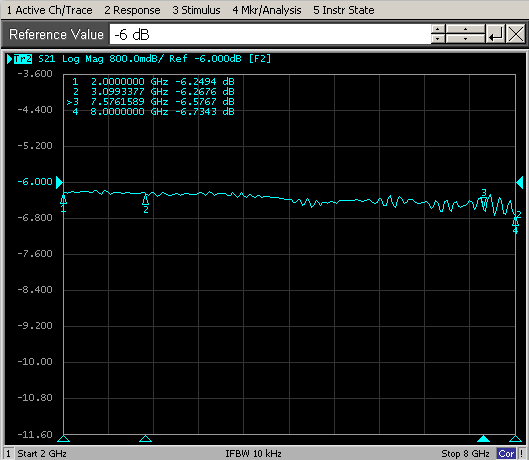Click the -3.600 top axis label
The height and width of the screenshot is (460, 529).
click(35, 74)
